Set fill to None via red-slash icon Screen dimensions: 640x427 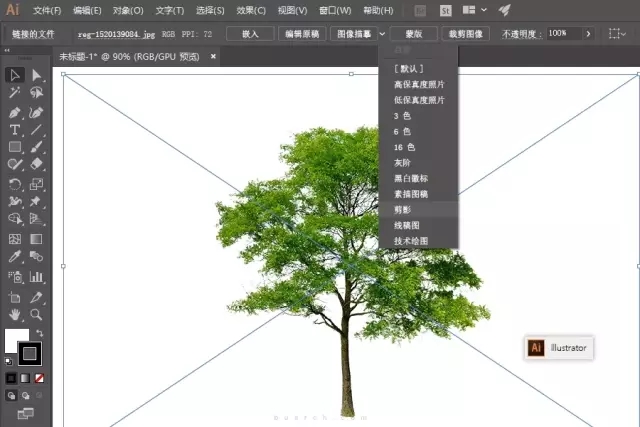point(39,378)
